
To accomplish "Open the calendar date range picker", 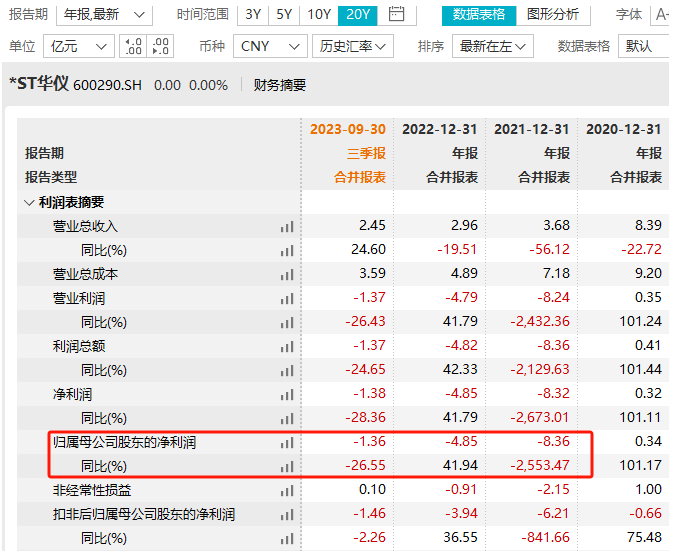I will coord(397,14).
